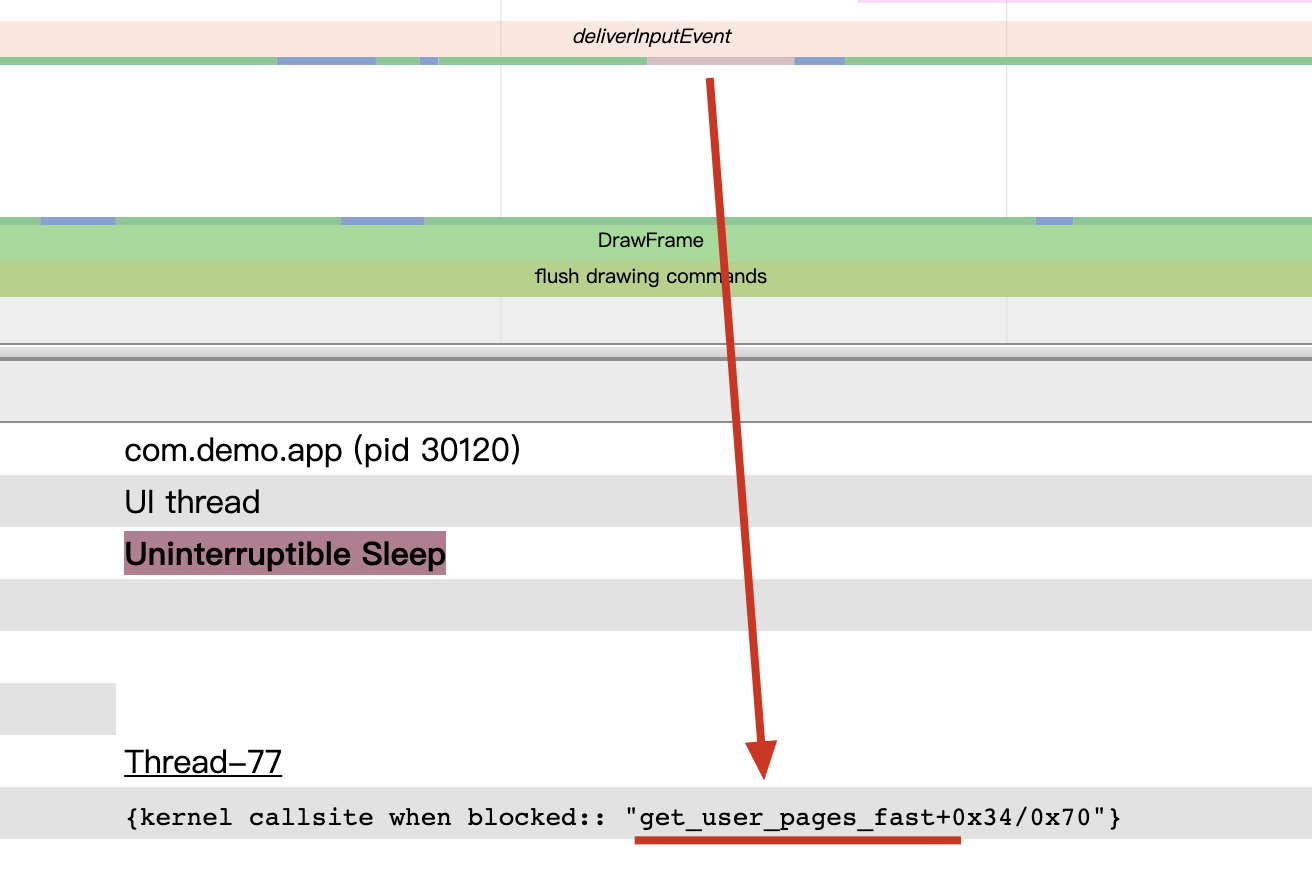Click the small gray slice at the far left track
Screen dimensions: 1312x878
57,709
